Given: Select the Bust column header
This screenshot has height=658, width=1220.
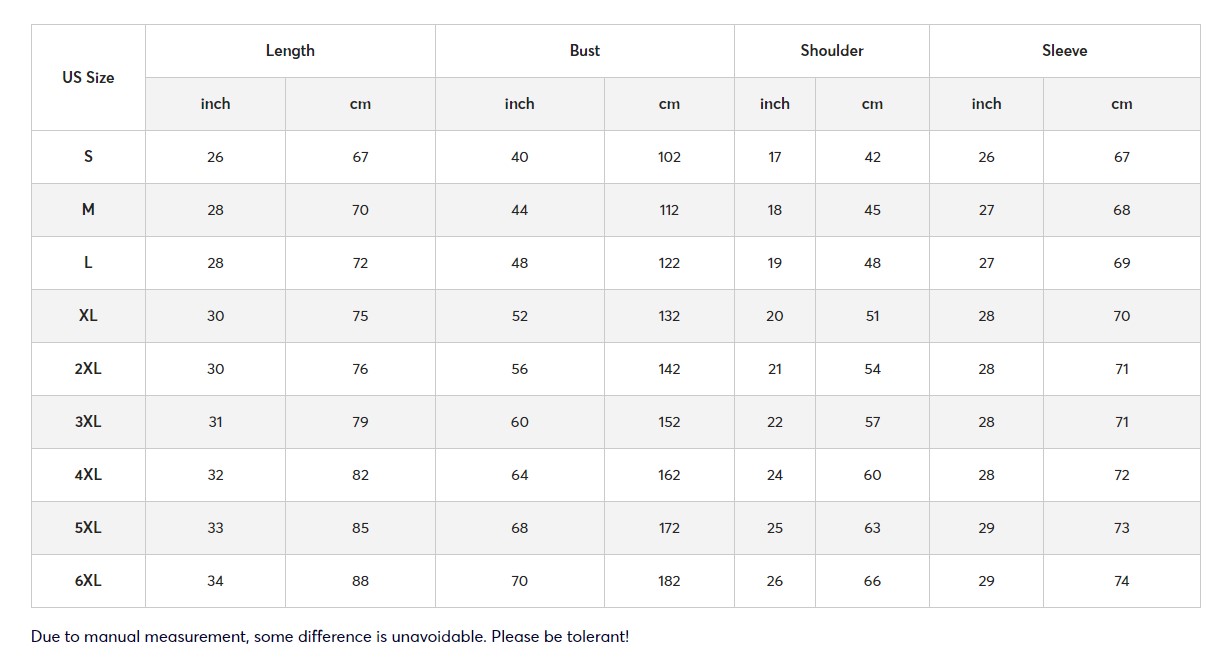Looking at the screenshot, I should tap(585, 50).
